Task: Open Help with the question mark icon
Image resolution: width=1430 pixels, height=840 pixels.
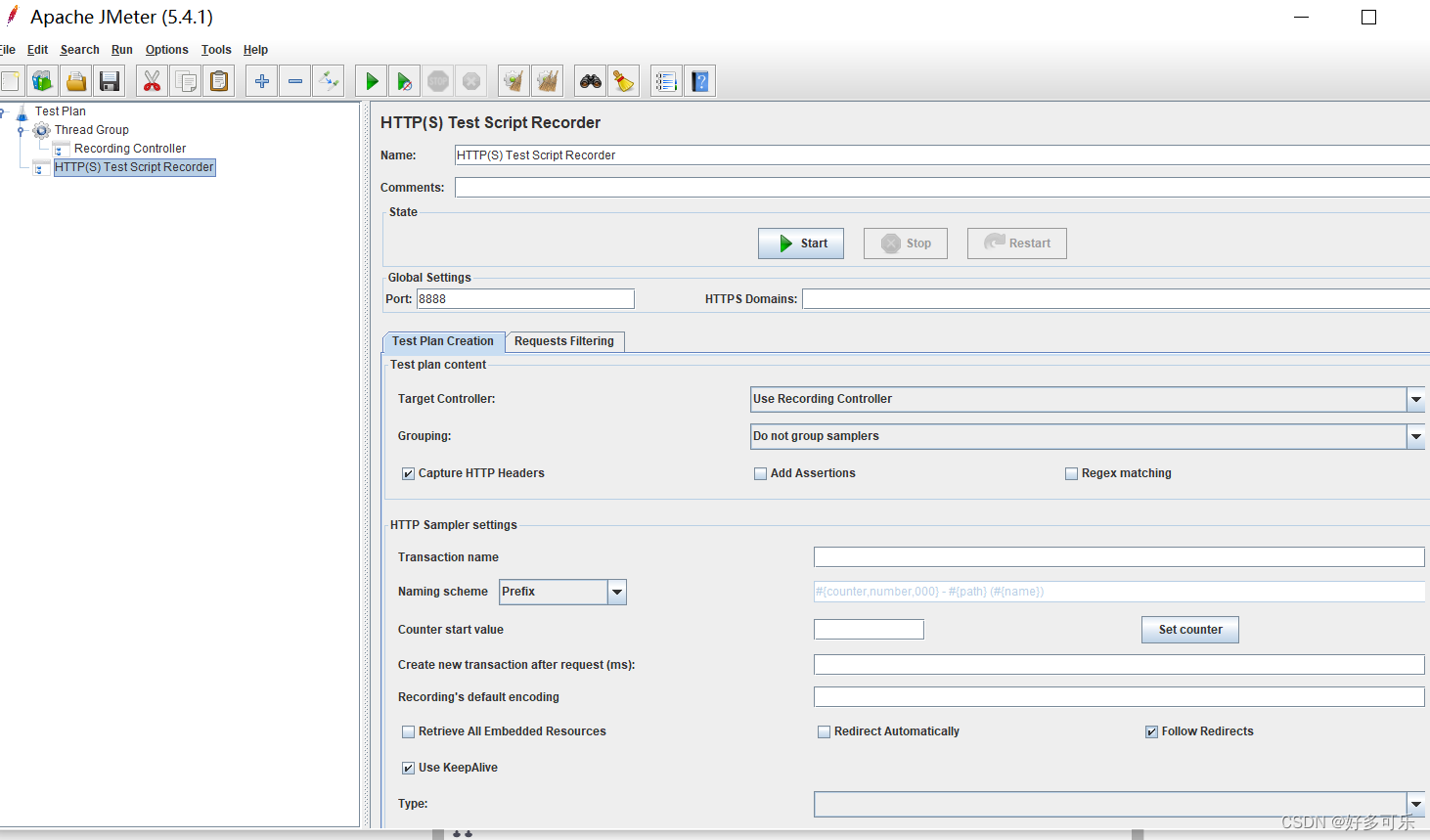Action: (x=700, y=81)
